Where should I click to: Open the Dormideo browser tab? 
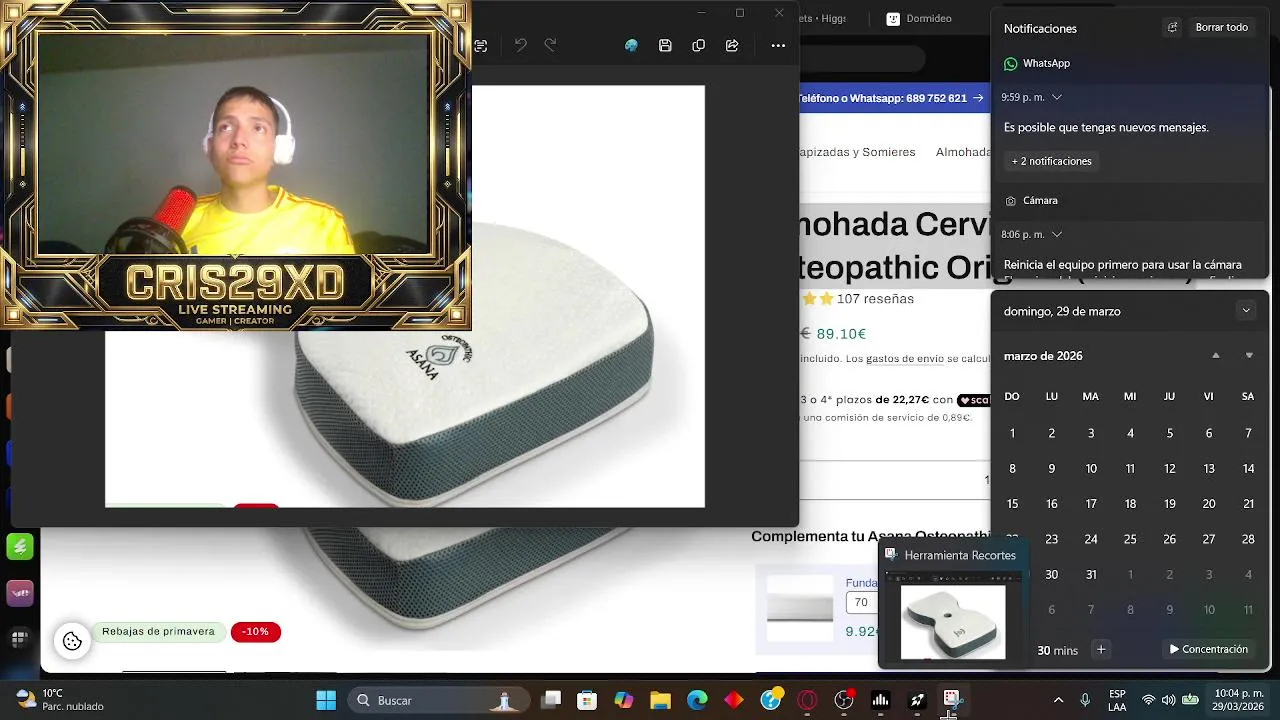click(919, 18)
